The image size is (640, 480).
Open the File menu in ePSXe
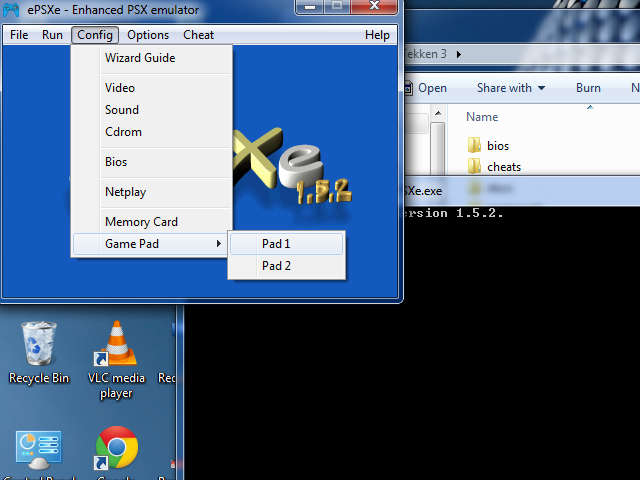click(x=19, y=35)
